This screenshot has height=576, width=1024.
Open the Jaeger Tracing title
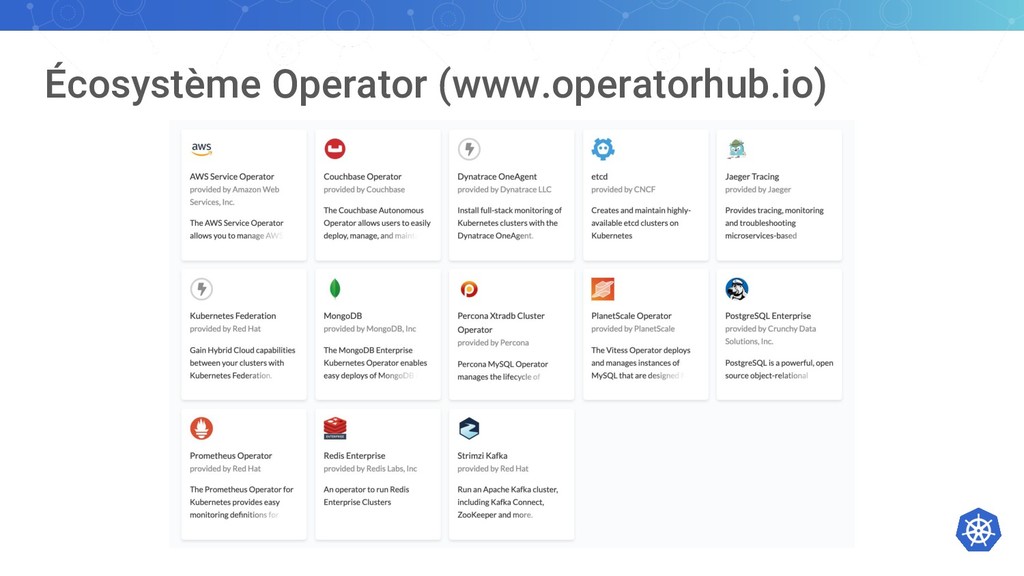point(752,176)
